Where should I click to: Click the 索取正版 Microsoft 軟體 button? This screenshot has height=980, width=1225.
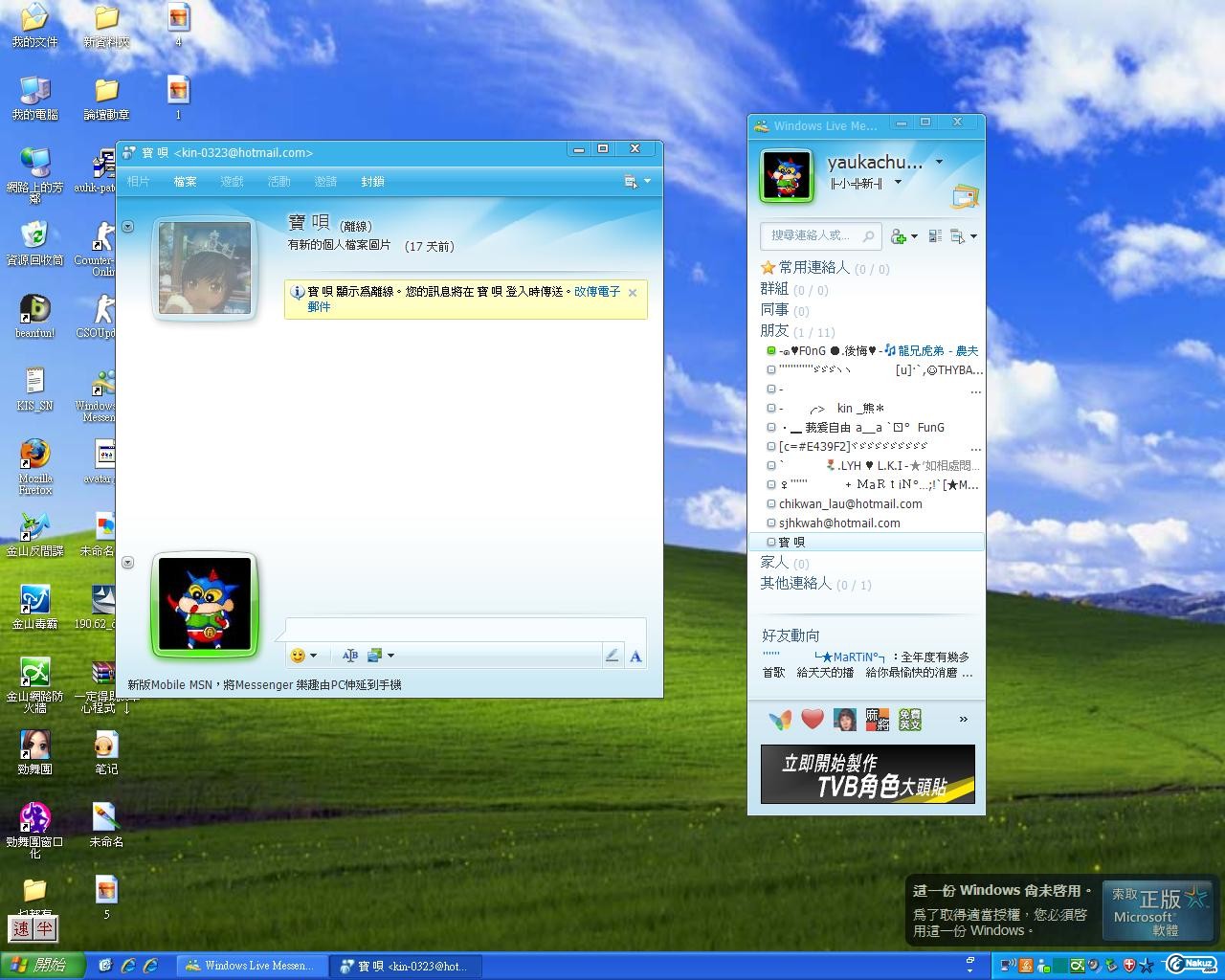pyautogui.click(x=1158, y=910)
